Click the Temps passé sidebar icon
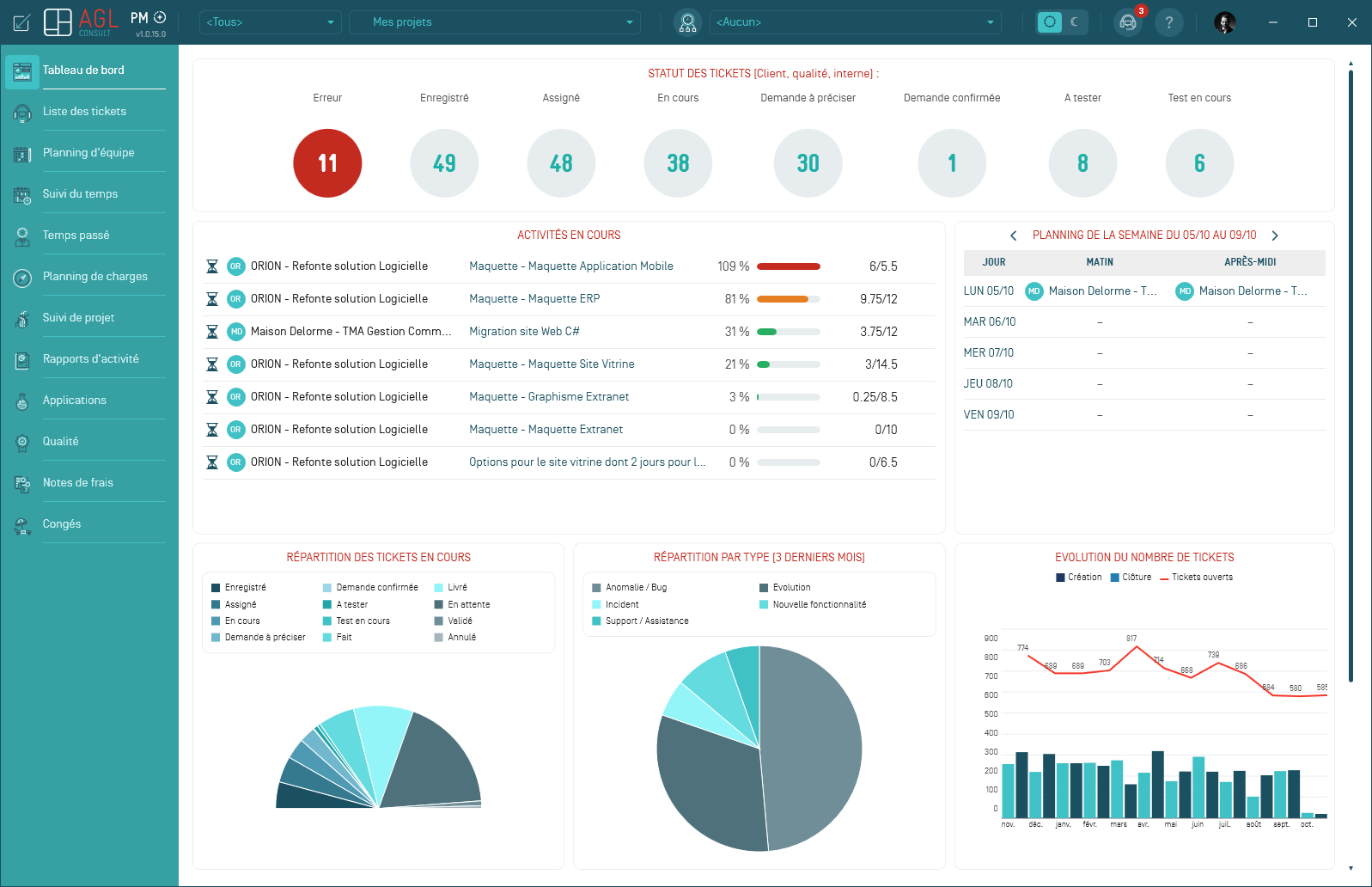 pyautogui.click(x=22, y=236)
